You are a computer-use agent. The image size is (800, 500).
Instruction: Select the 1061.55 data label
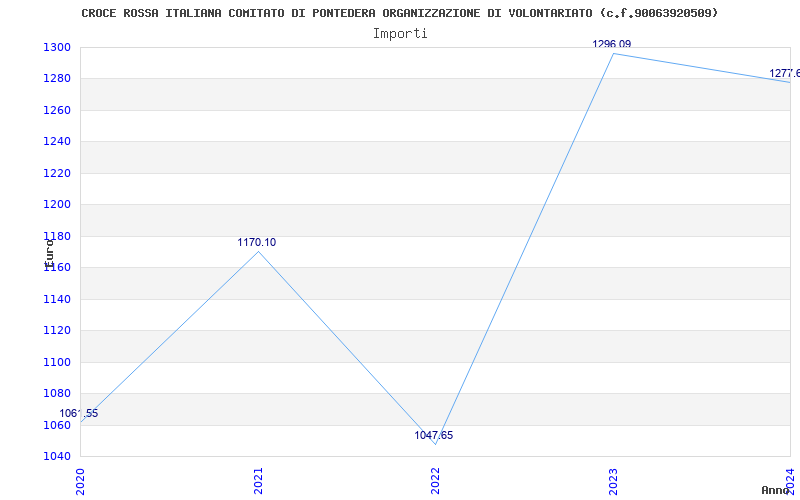pos(79,413)
